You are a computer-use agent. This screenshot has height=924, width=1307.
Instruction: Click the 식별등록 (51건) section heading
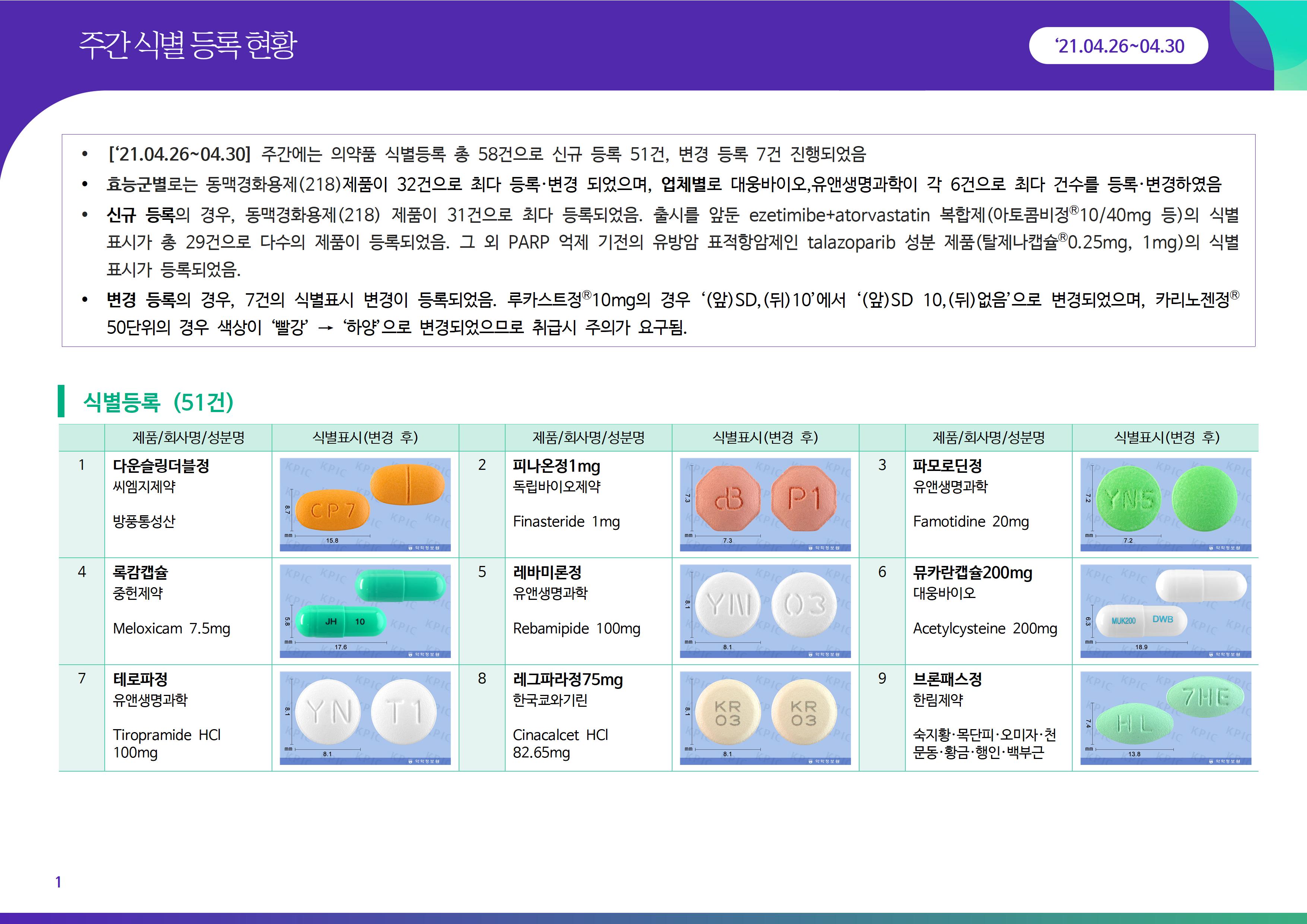(x=158, y=402)
